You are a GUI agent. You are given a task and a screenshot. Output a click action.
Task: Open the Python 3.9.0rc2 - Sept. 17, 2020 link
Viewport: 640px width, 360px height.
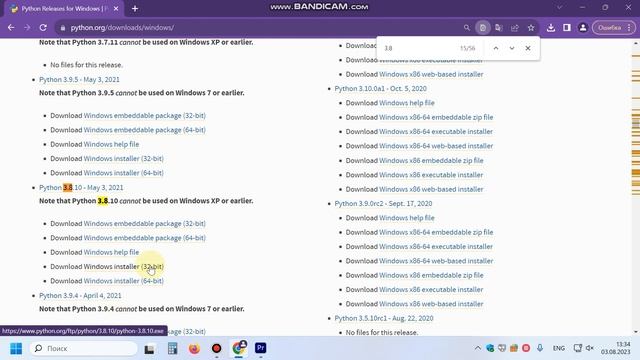click(383, 204)
